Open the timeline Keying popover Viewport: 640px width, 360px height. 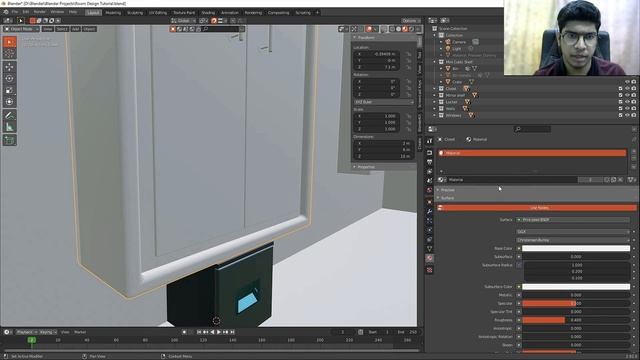click(47, 332)
